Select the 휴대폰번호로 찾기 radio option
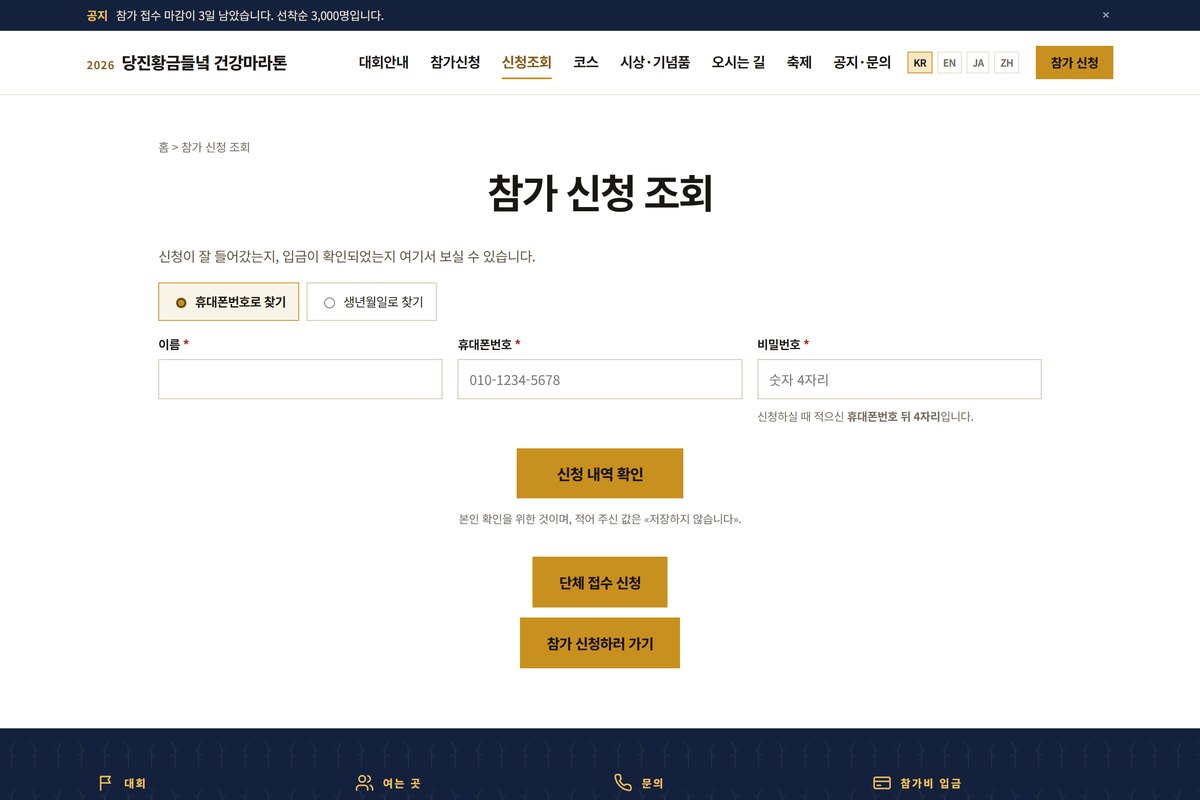Screen dimensions: 1200x800 point(229,302)
